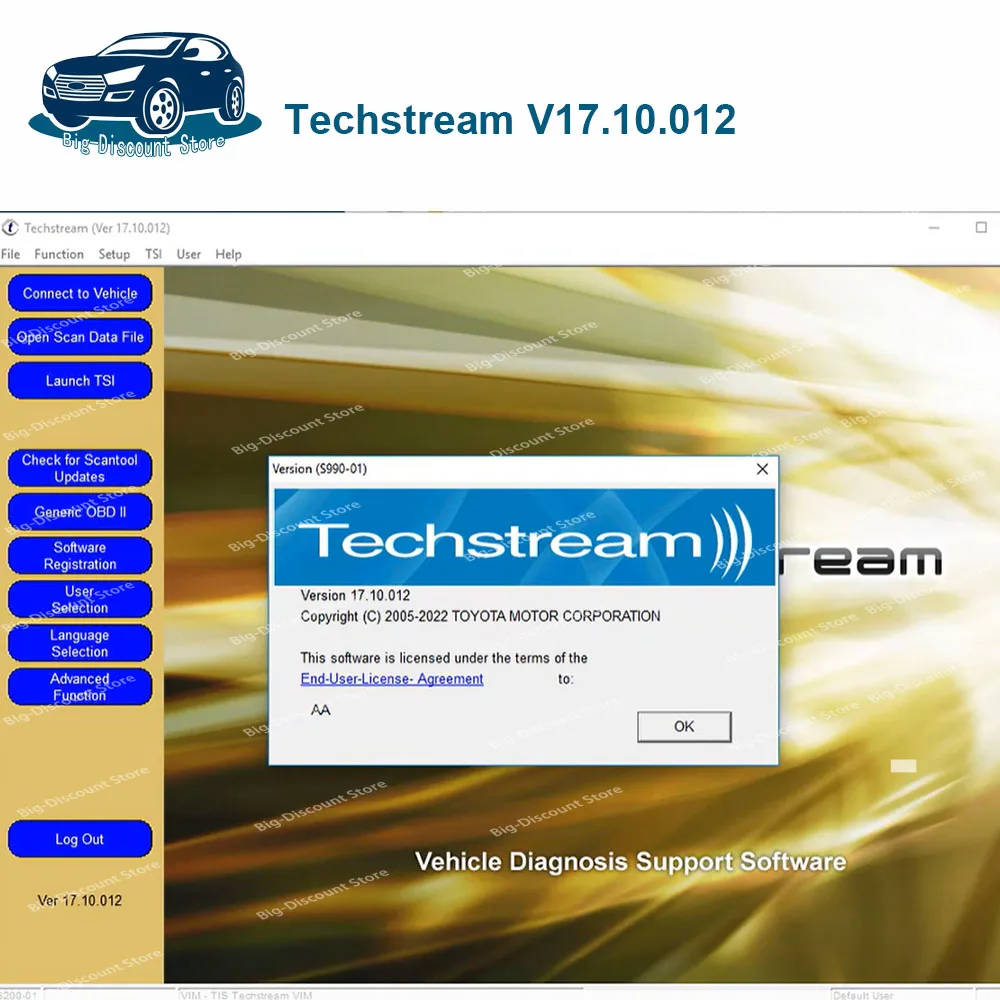Confirm the Version dialog with OK
Viewport: 1000px width, 1000px height.
tap(684, 726)
